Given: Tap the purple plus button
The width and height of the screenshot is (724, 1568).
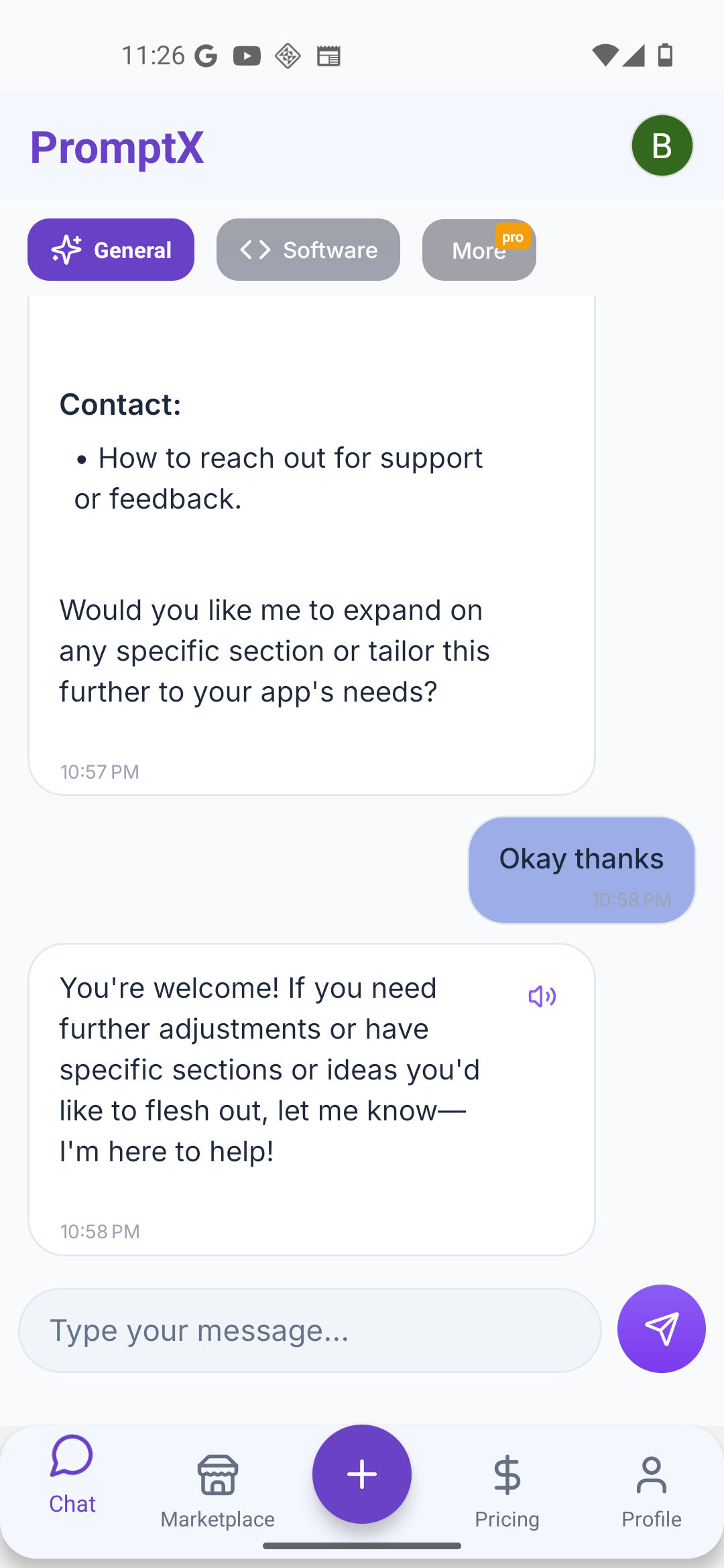Looking at the screenshot, I should tap(362, 1474).
